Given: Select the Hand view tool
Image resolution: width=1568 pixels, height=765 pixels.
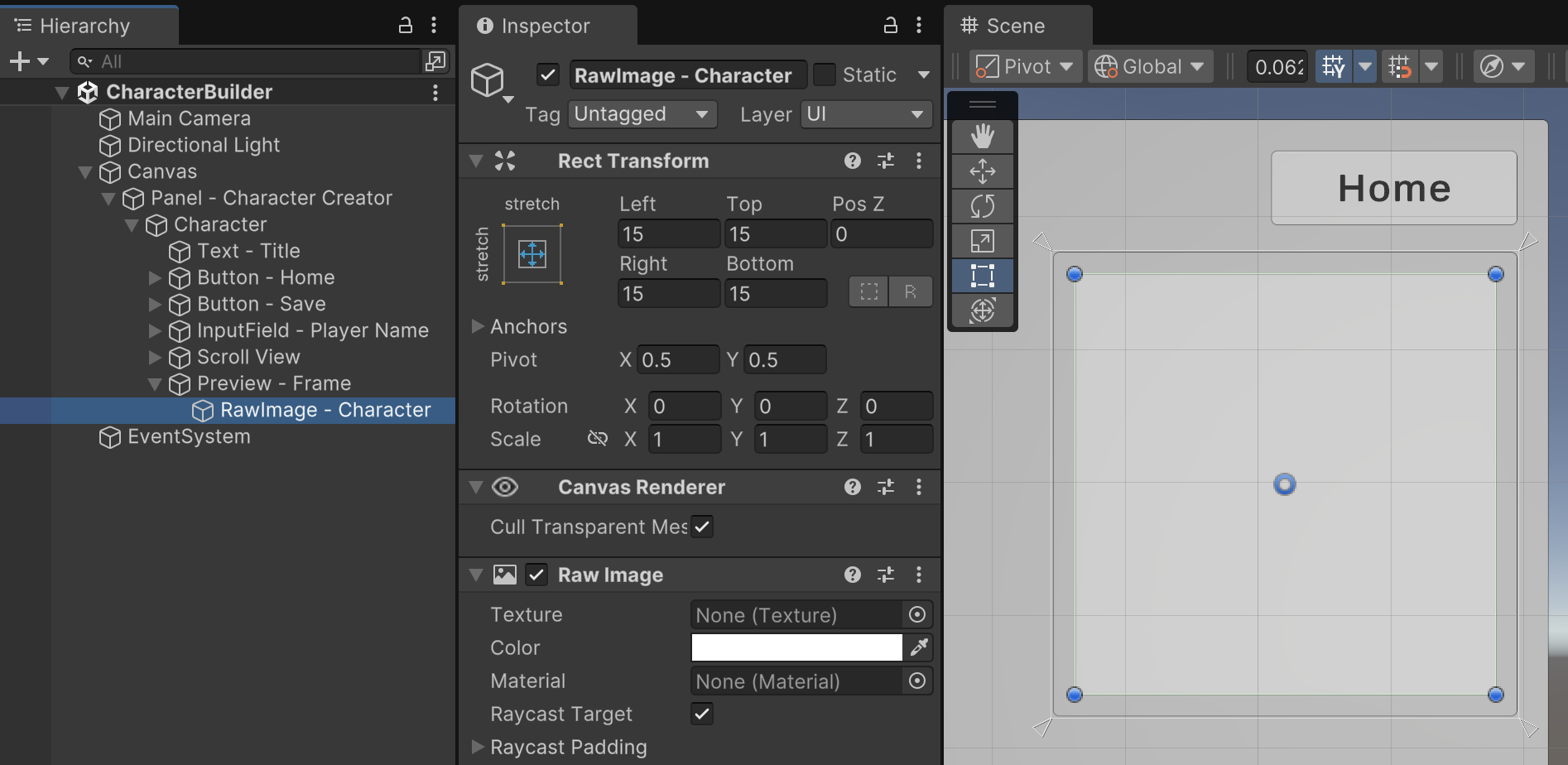Looking at the screenshot, I should point(982,136).
